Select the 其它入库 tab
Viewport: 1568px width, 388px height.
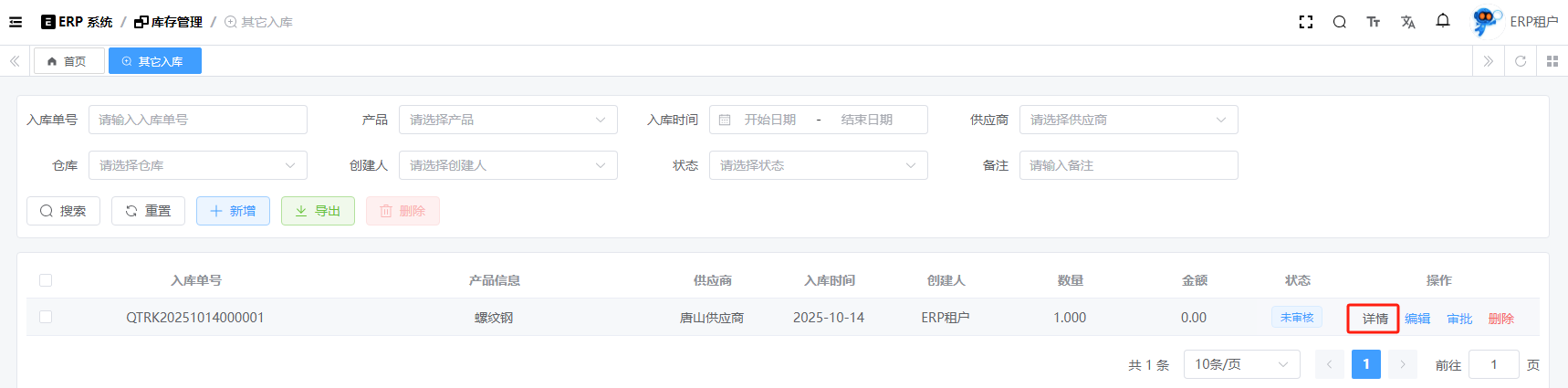pos(154,61)
